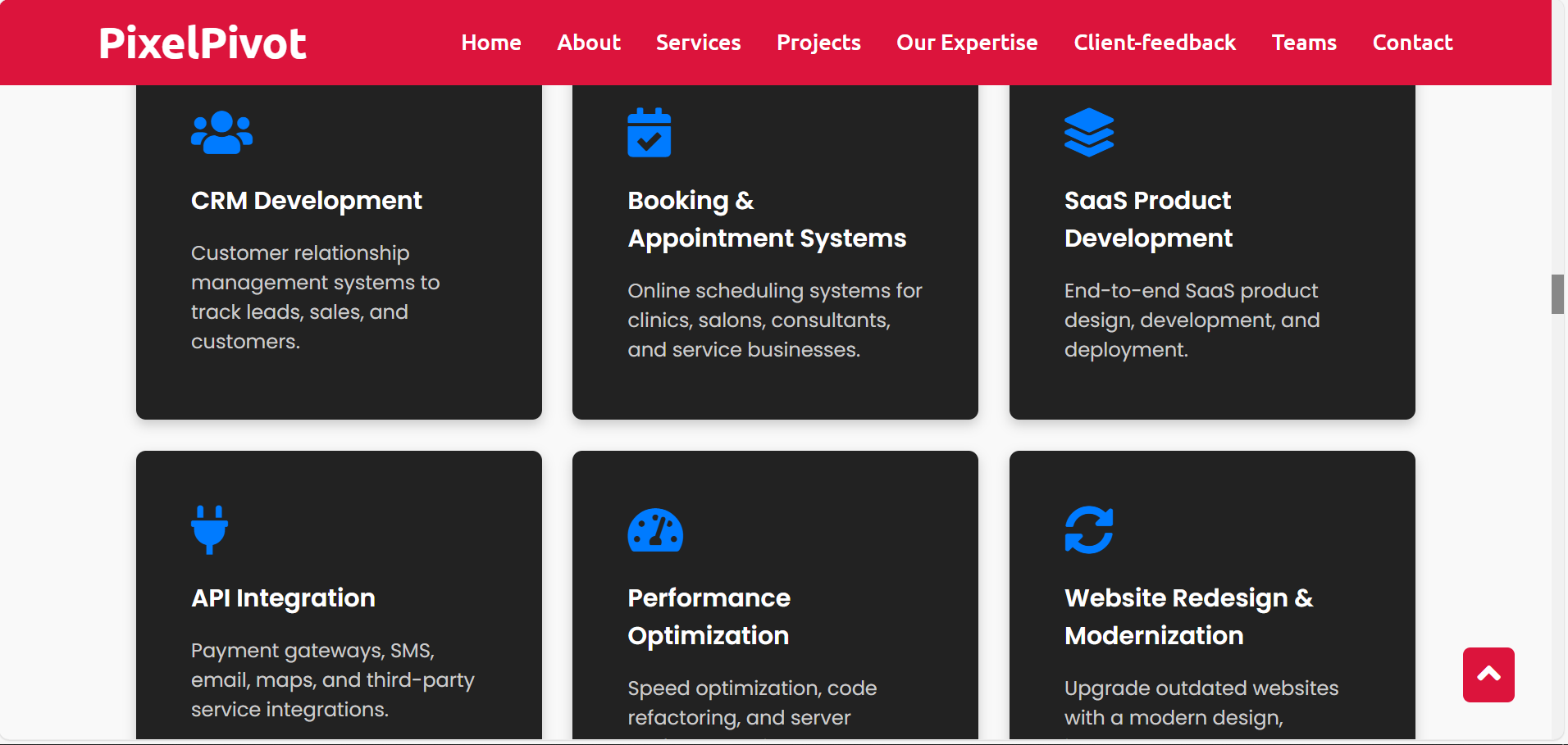Click the Booking & Appointment Systems heading
The height and width of the screenshot is (745, 1568).
click(766, 220)
